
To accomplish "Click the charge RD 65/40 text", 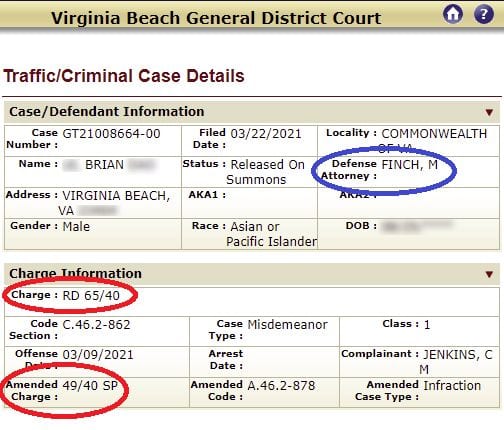I will (x=91, y=295).
